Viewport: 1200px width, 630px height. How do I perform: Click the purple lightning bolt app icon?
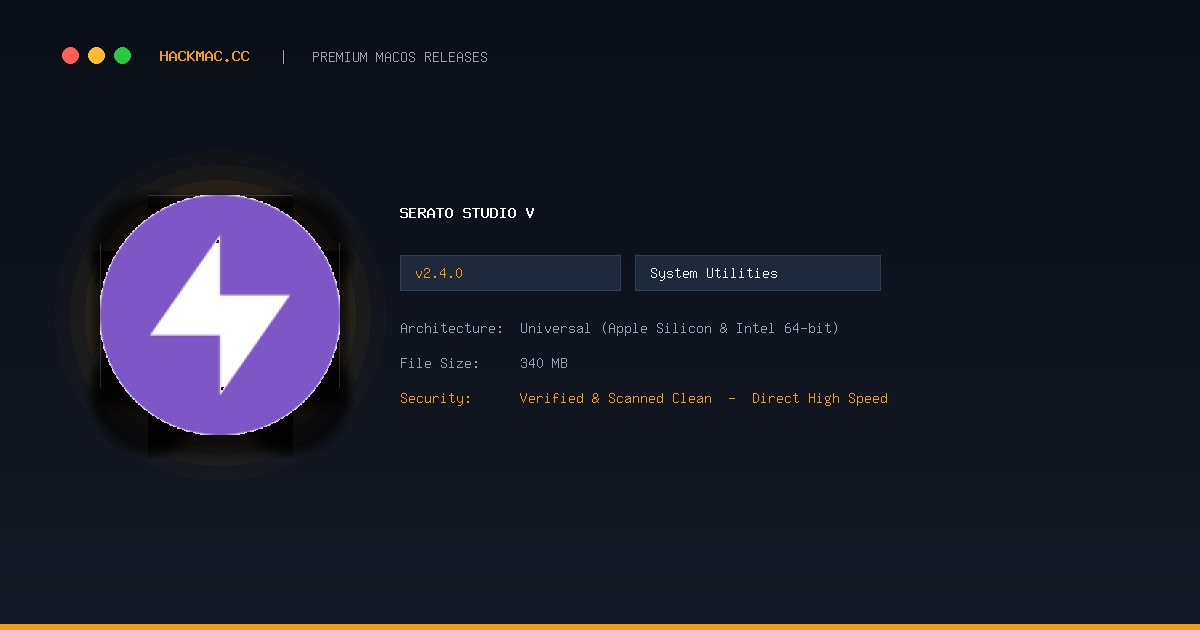(x=220, y=315)
